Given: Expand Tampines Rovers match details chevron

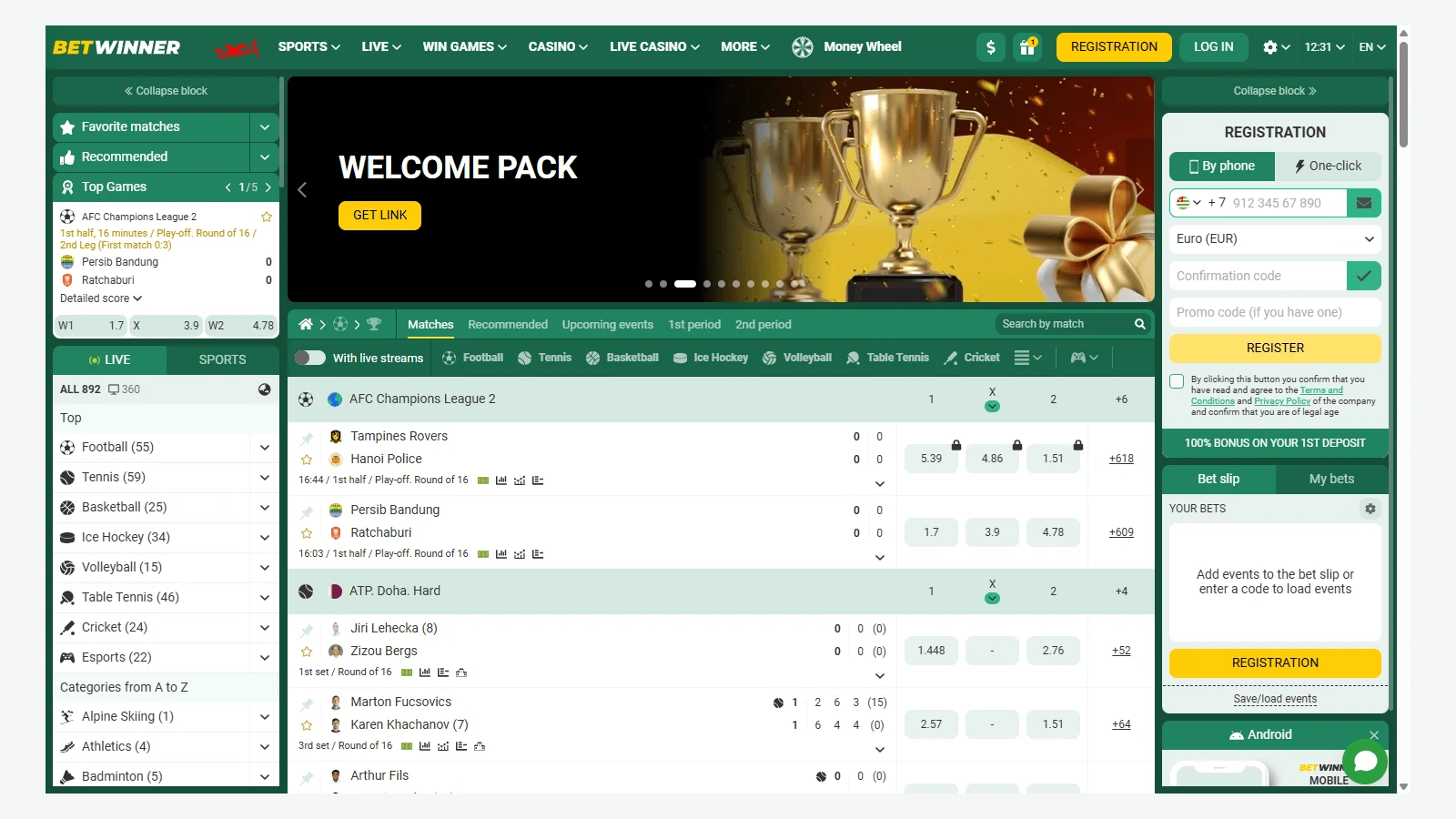Looking at the screenshot, I should tap(879, 484).
